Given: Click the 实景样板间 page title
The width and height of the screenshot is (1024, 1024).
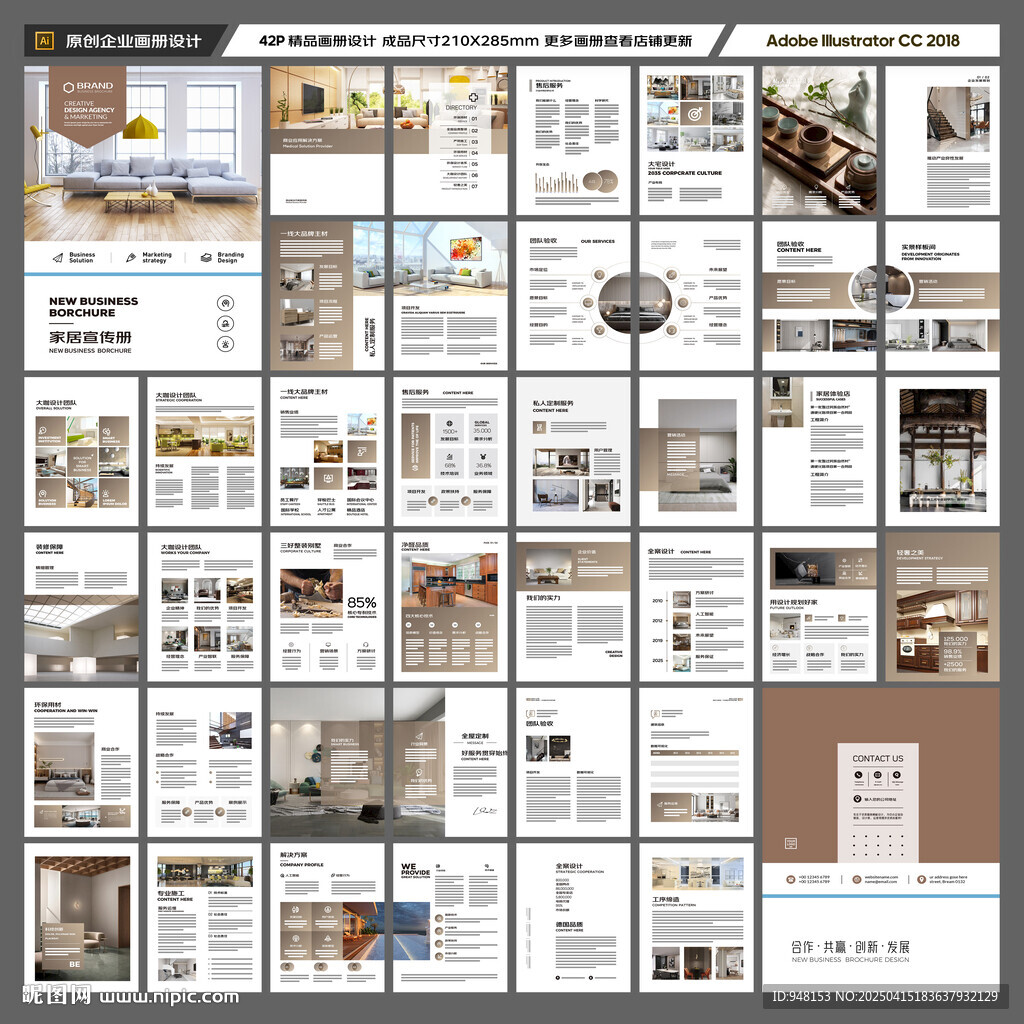Looking at the screenshot, I should 918,247.
